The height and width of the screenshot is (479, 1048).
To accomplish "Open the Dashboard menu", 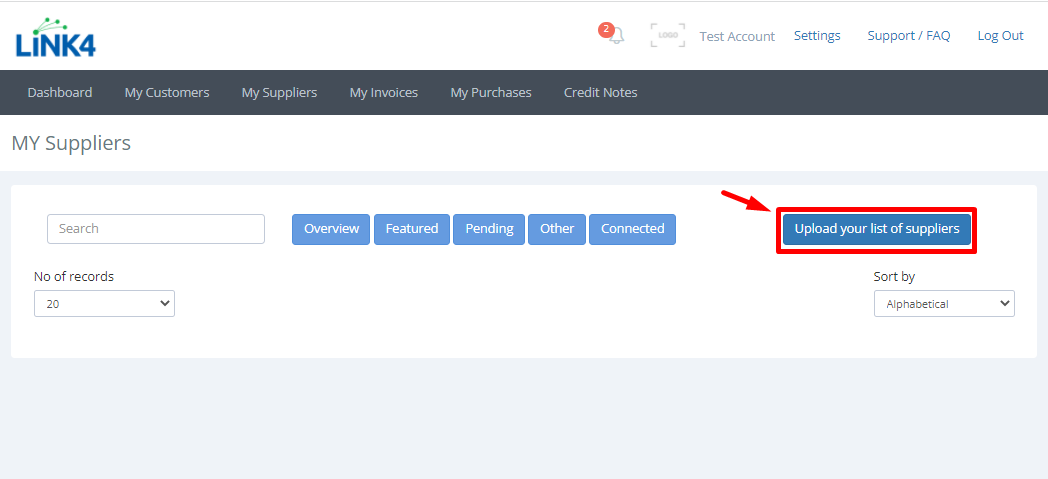I will click(59, 92).
